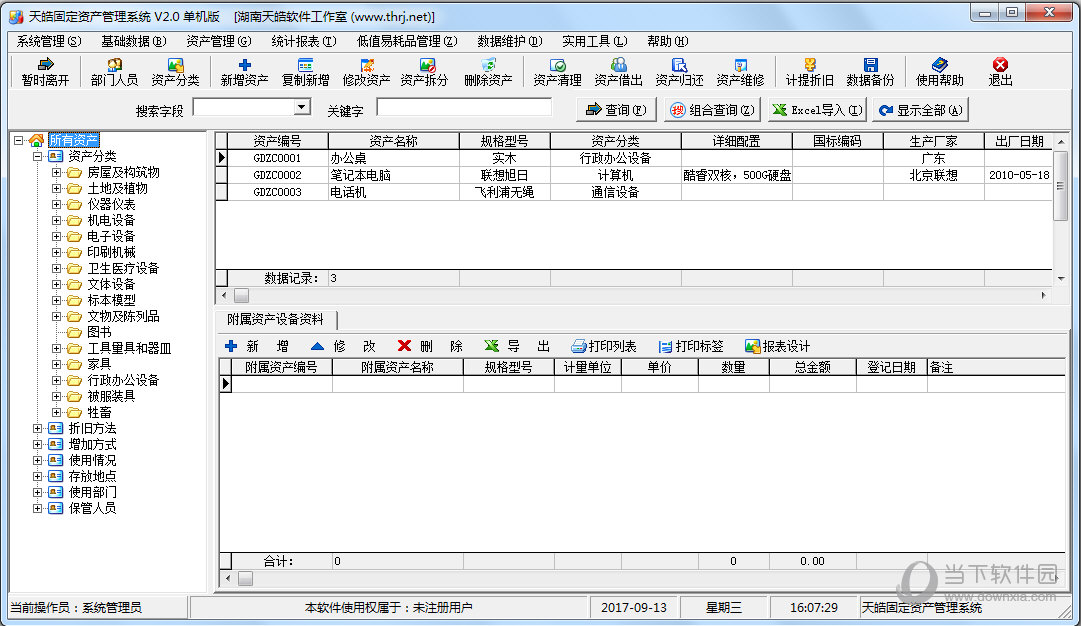Click the 复制新增 toolbar icon

305,72
